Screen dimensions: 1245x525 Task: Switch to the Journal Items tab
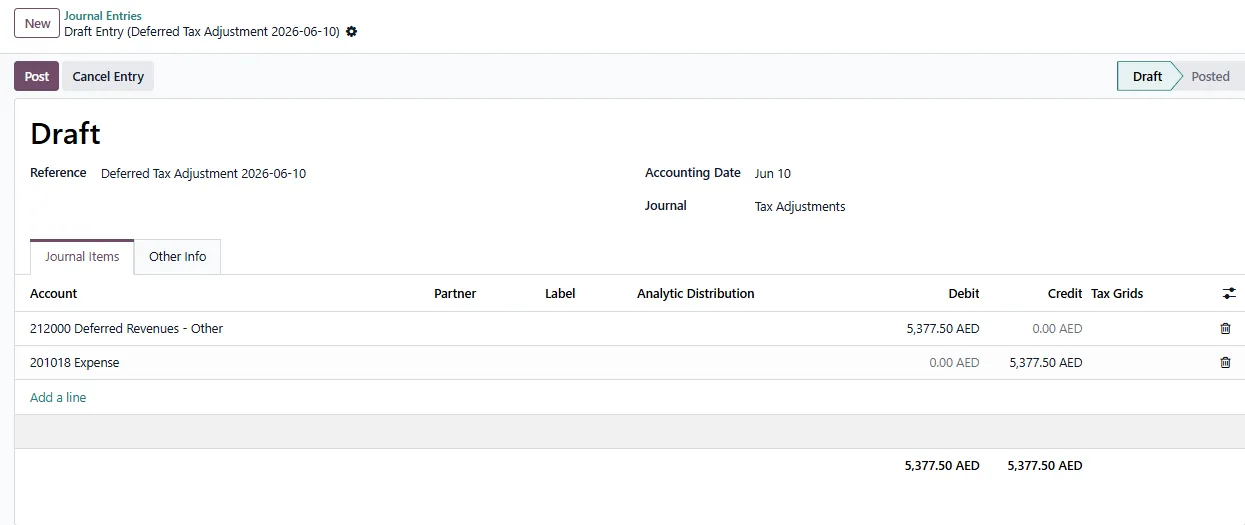[82, 256]
